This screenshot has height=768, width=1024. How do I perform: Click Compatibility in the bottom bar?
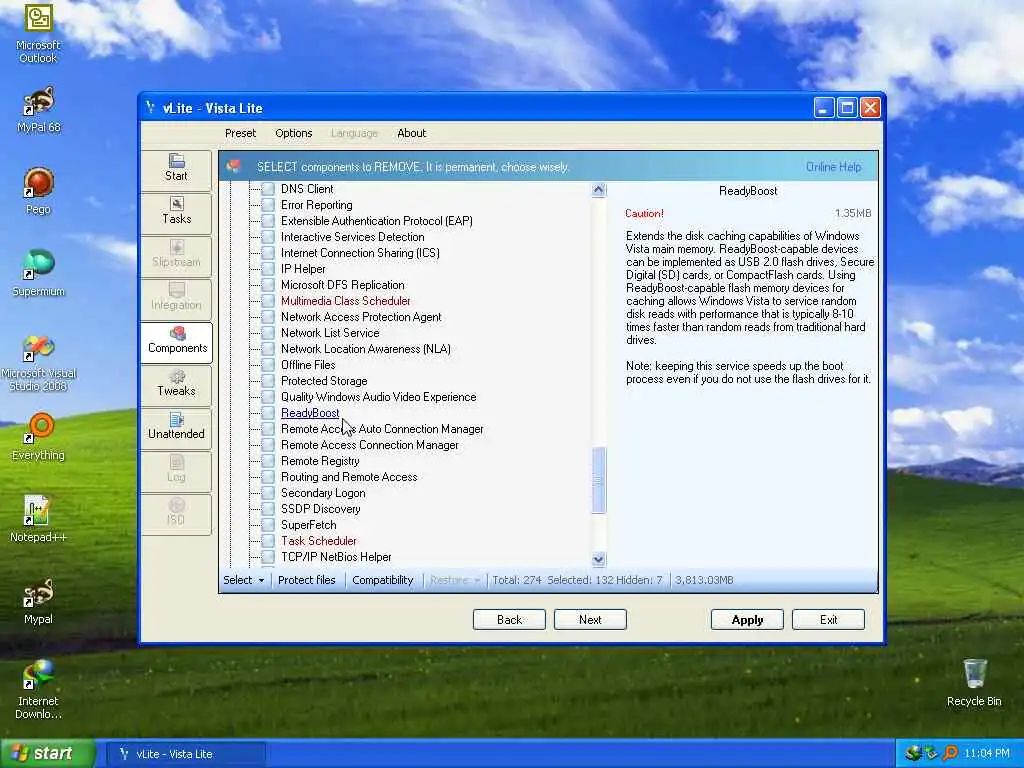pos(383,580)
